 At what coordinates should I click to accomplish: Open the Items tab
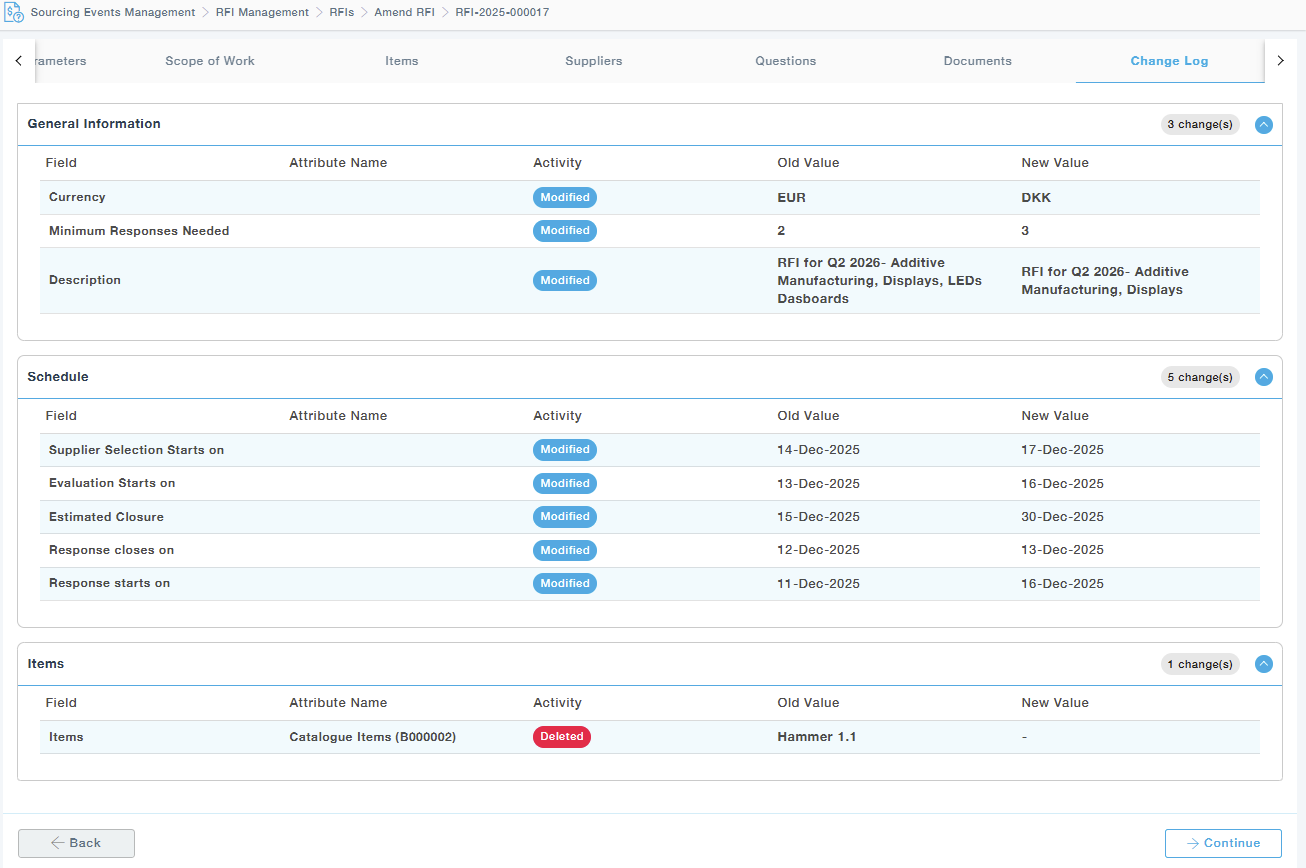402,61
